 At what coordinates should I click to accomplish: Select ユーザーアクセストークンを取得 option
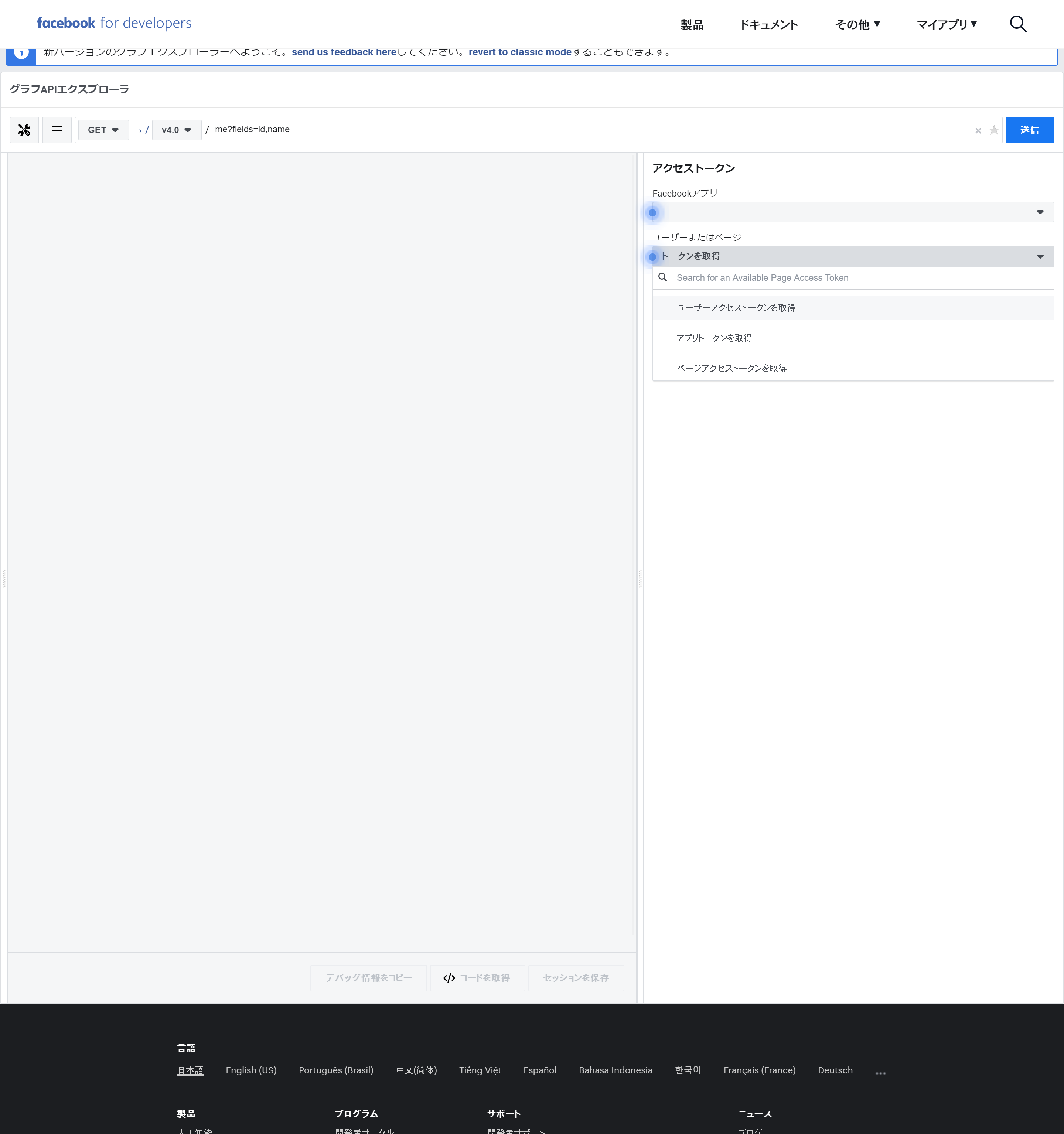pos(736,307)
